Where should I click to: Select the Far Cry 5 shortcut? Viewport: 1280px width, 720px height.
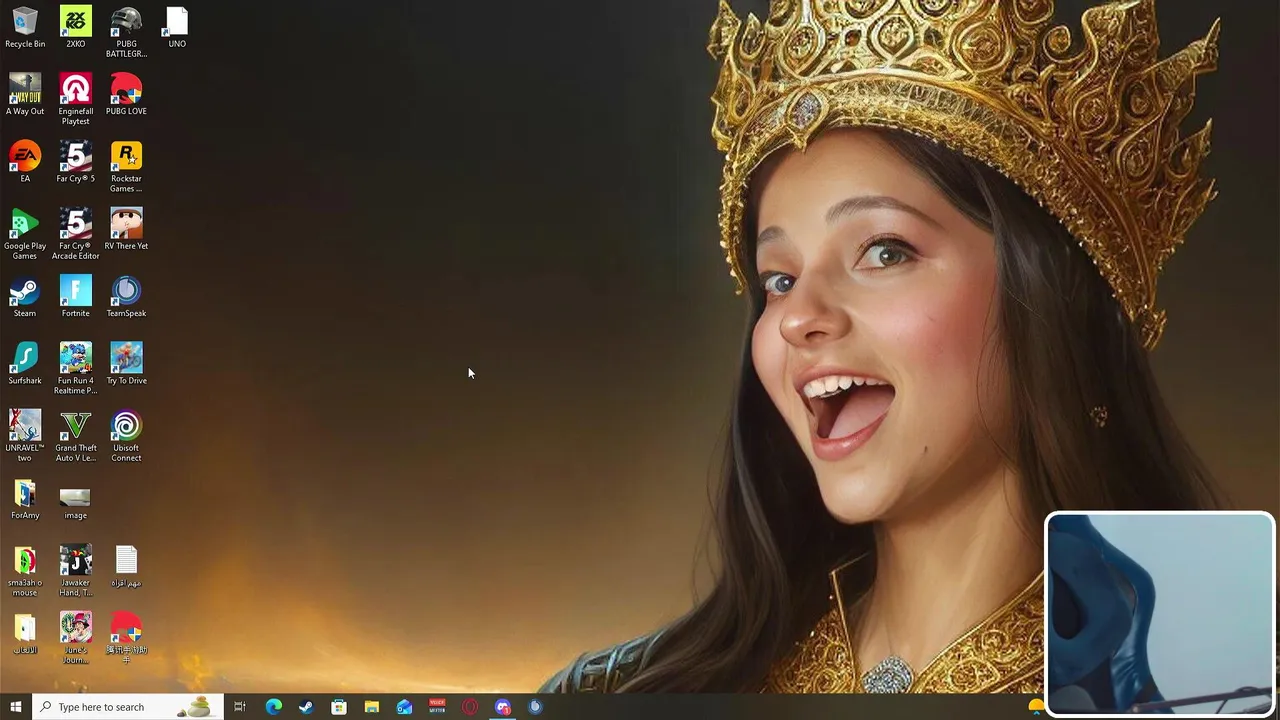pos(75,162)
